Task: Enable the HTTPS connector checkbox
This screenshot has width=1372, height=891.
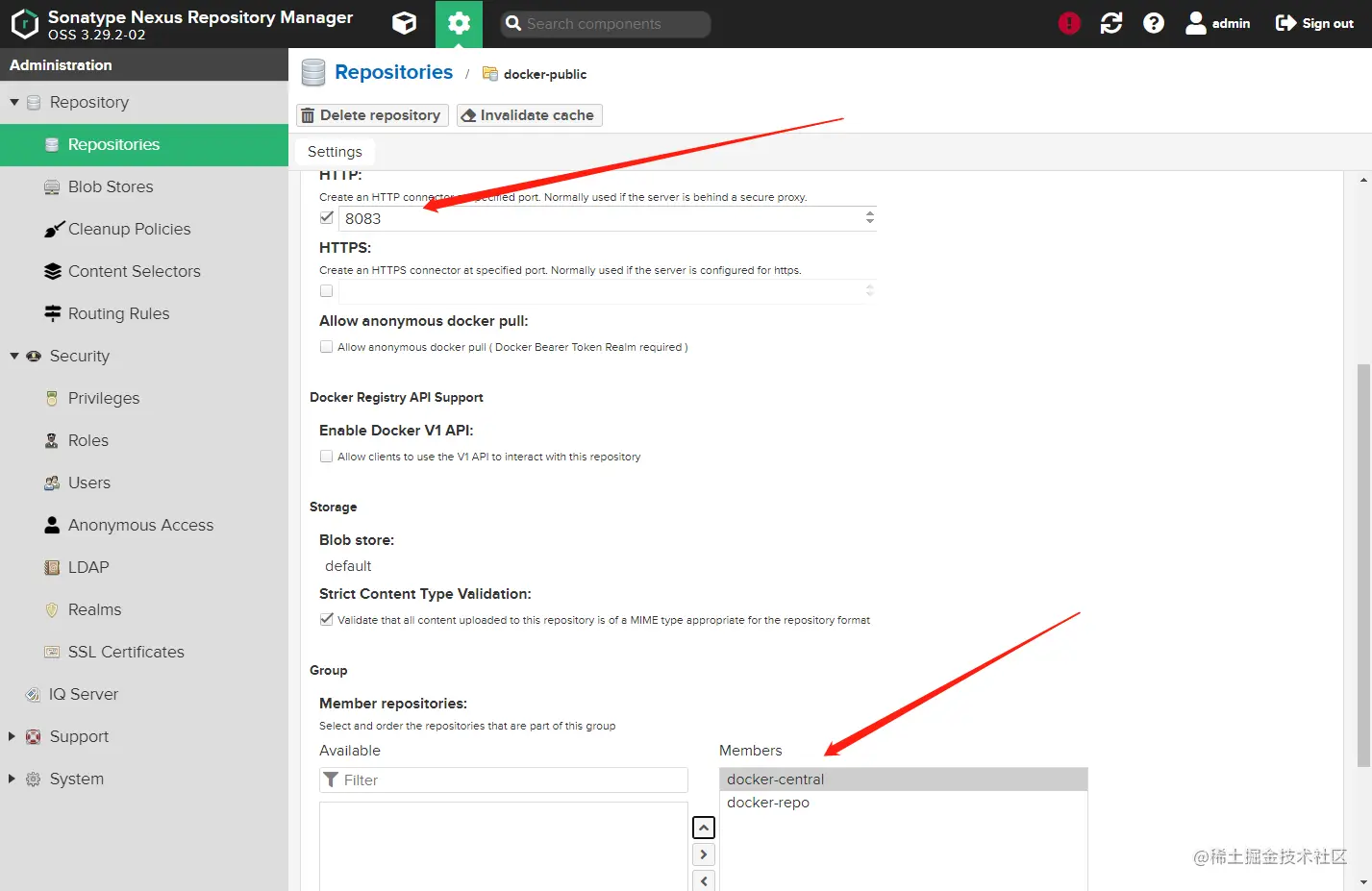Action: click(x=327, y=290)
